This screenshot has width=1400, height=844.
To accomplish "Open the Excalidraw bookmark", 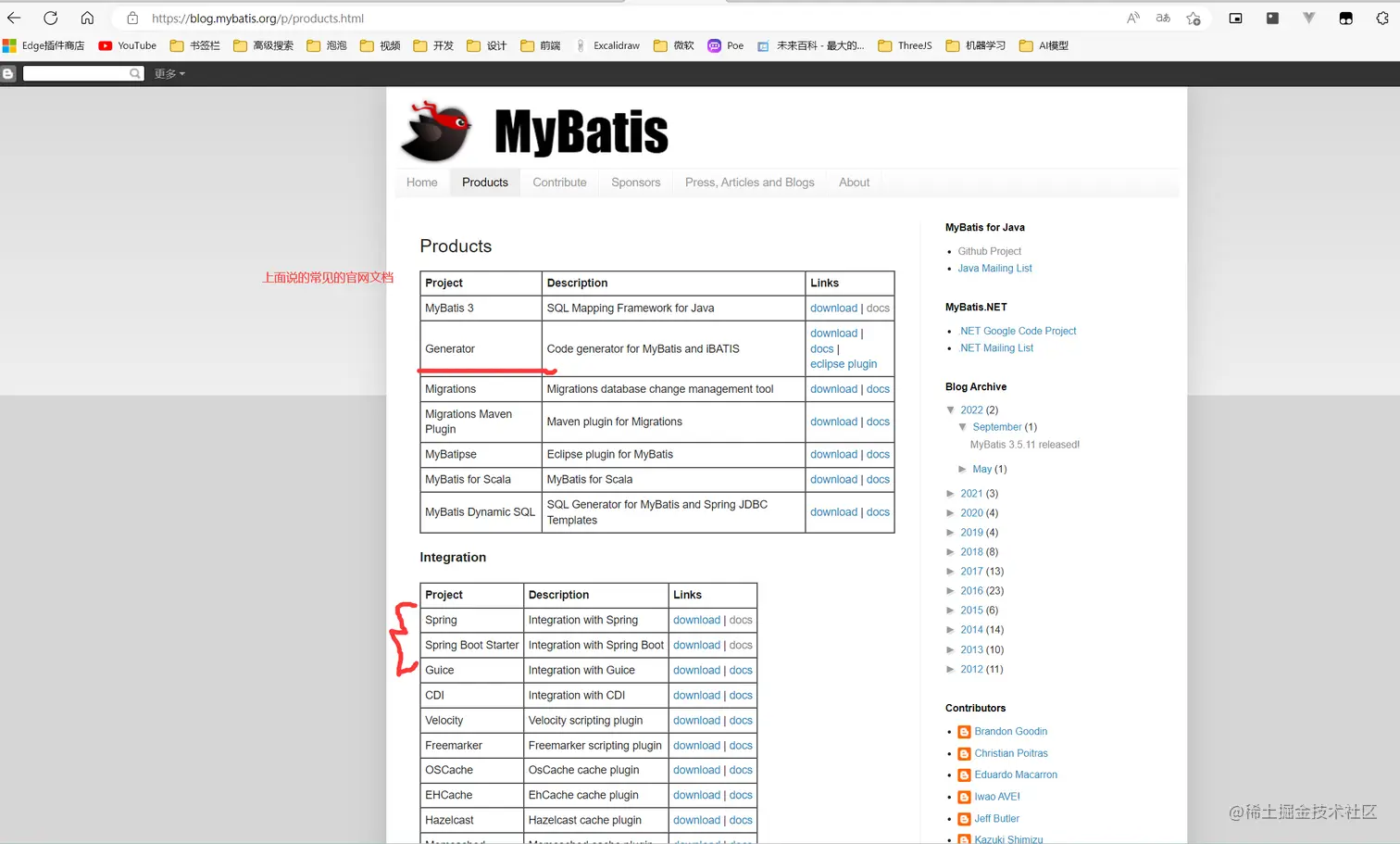I will click(607, 45).
